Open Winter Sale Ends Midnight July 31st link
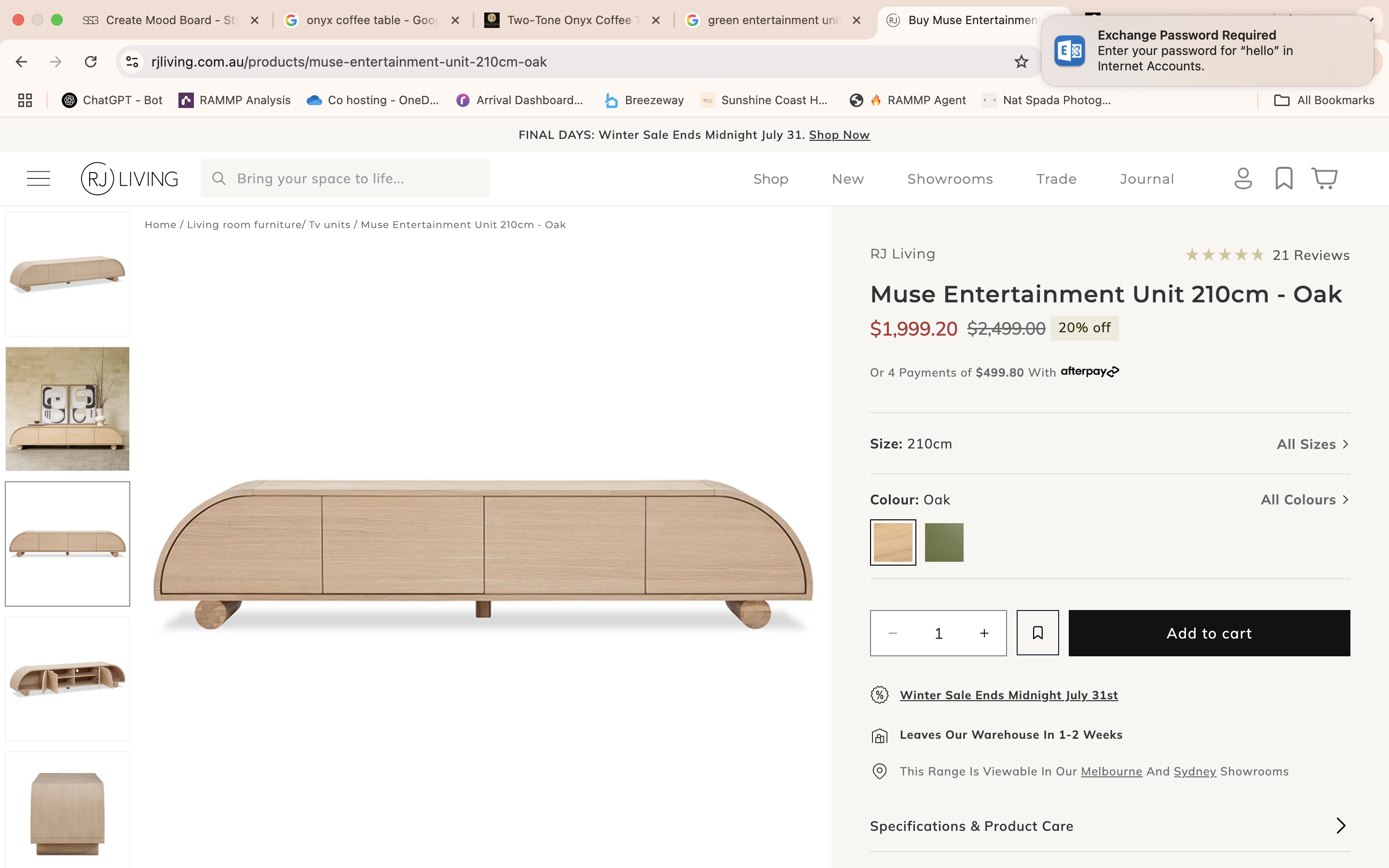Screen dimensions: 1389x868 pyautogui.click(x=1008, y=694)
